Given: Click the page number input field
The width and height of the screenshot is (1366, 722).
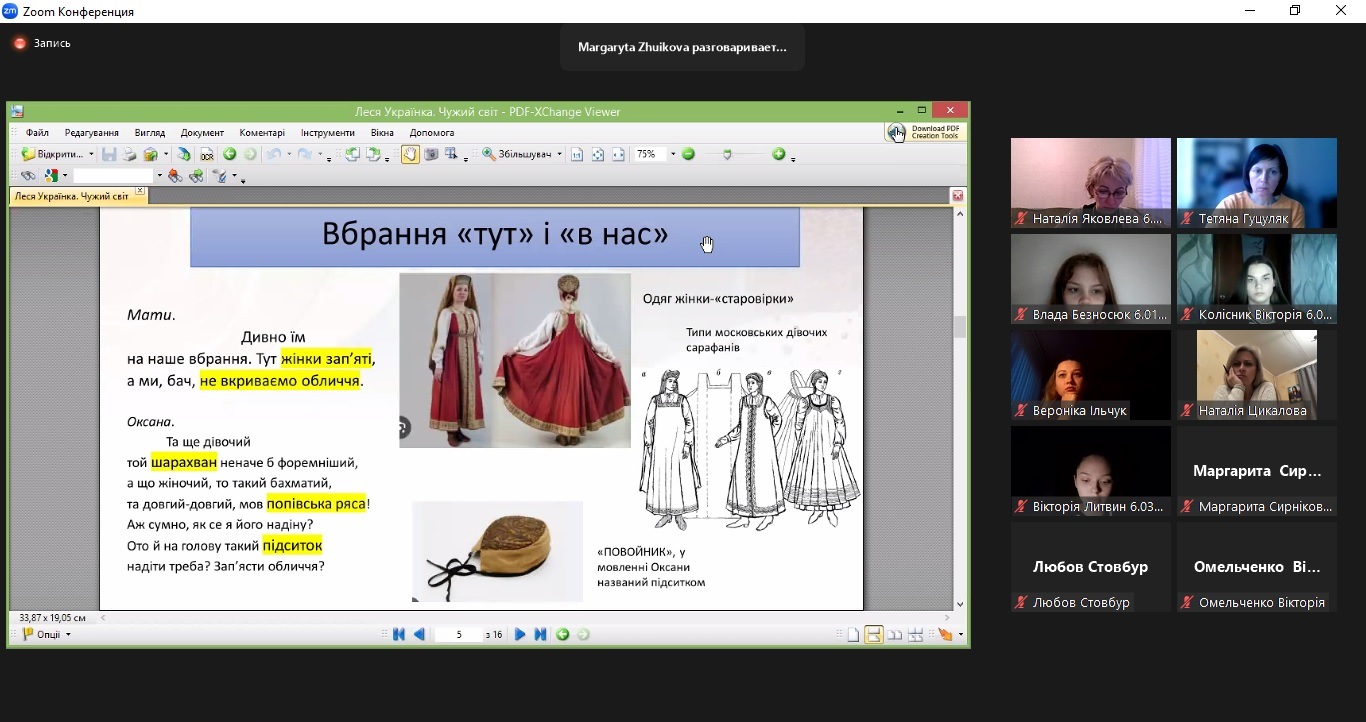Looking at the screenshot, I should click(x=460, y=634).
